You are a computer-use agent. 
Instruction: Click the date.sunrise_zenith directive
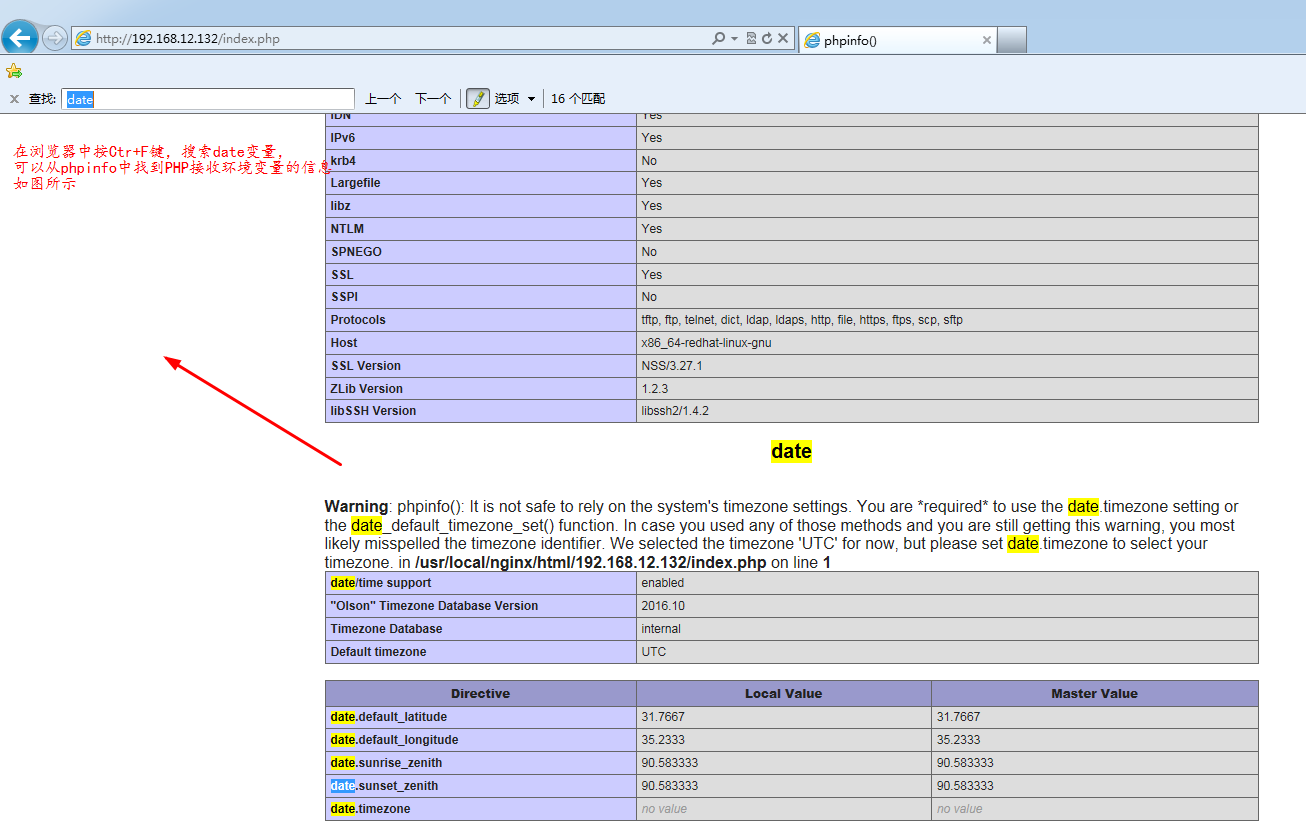(x=386, y=763)
